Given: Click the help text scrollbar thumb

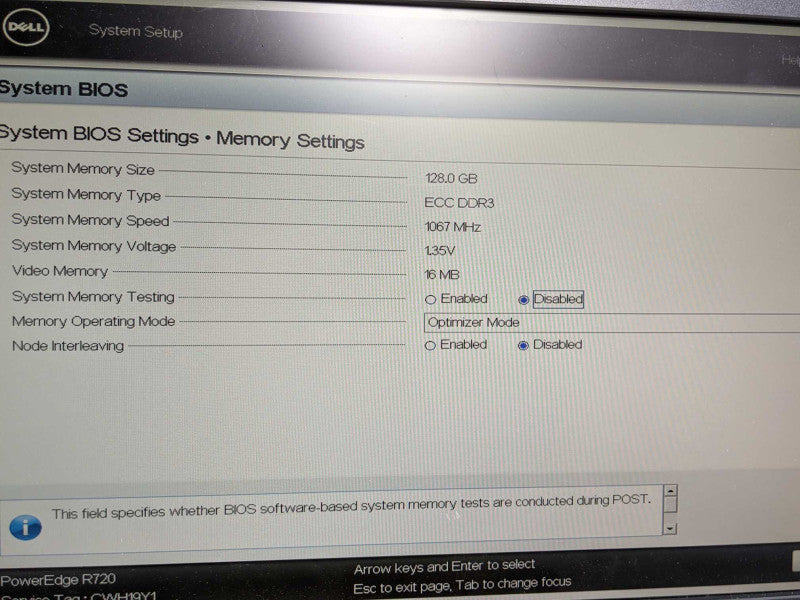Looking at the screenshot, I should [670, 505].
